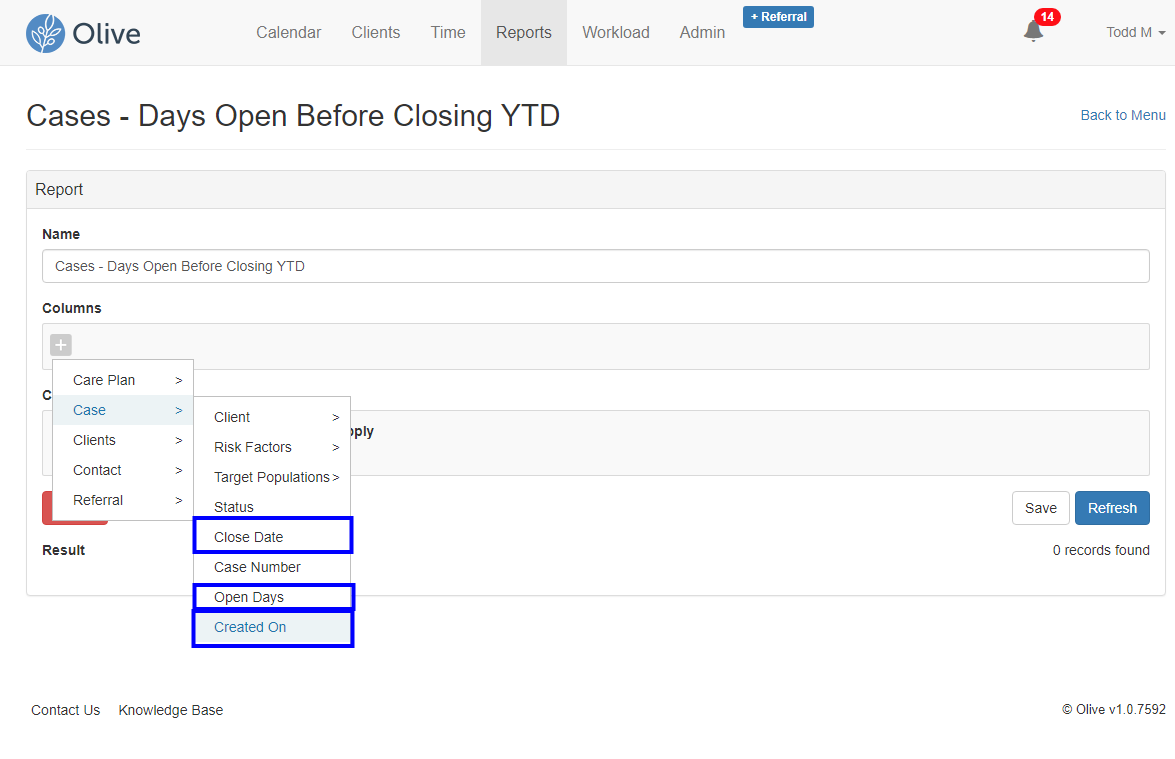1175x759 pixels.
Task: Open the Knowledge Base footer link
Action: [x=171, y=710]
